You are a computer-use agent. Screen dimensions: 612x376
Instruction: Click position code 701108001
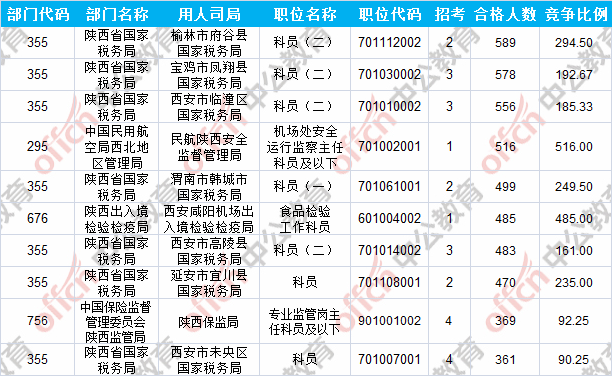click(x=390, y=282)
